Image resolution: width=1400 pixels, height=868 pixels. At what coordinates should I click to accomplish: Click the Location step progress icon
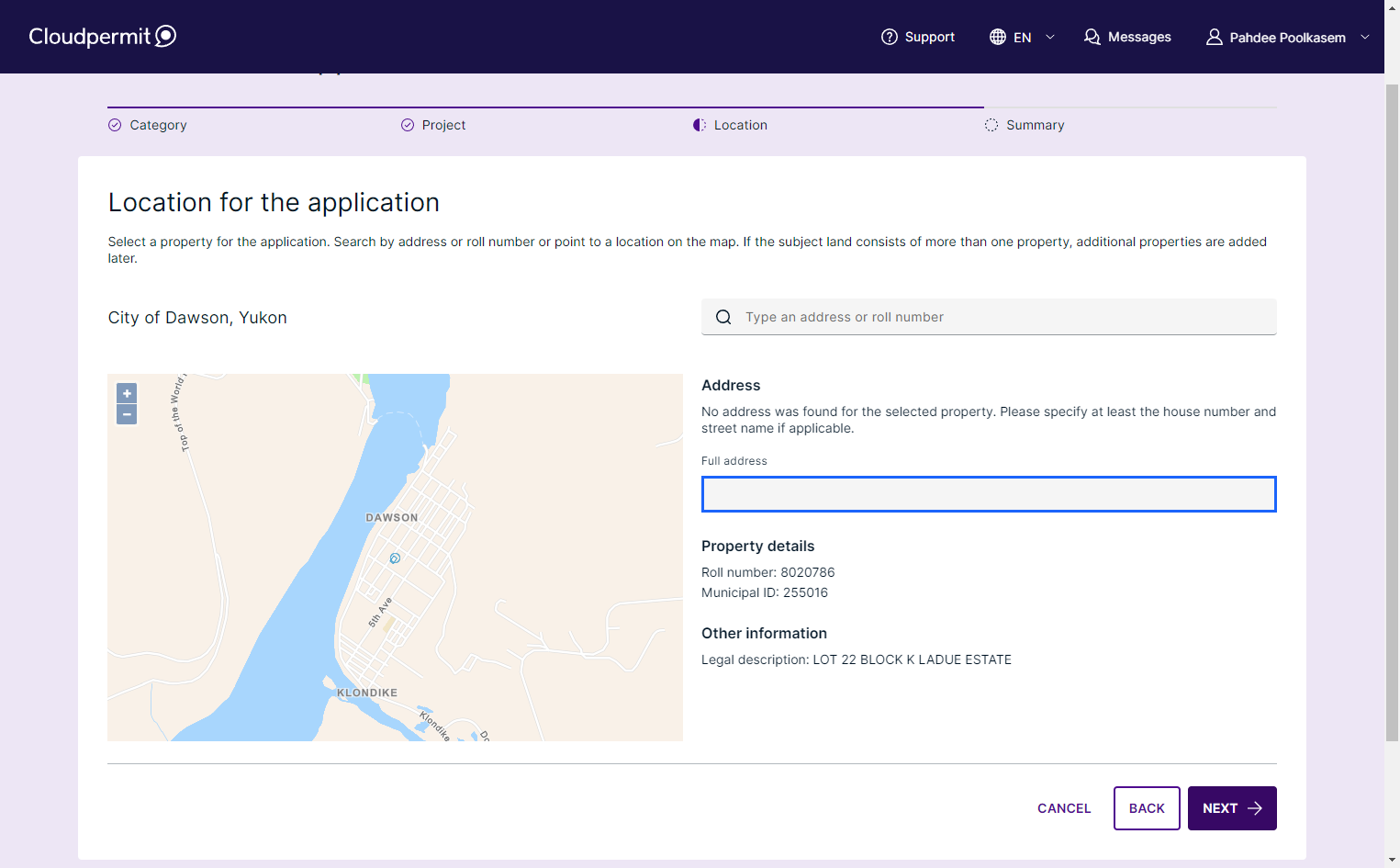pyautogui.click(x=700, y=125)
